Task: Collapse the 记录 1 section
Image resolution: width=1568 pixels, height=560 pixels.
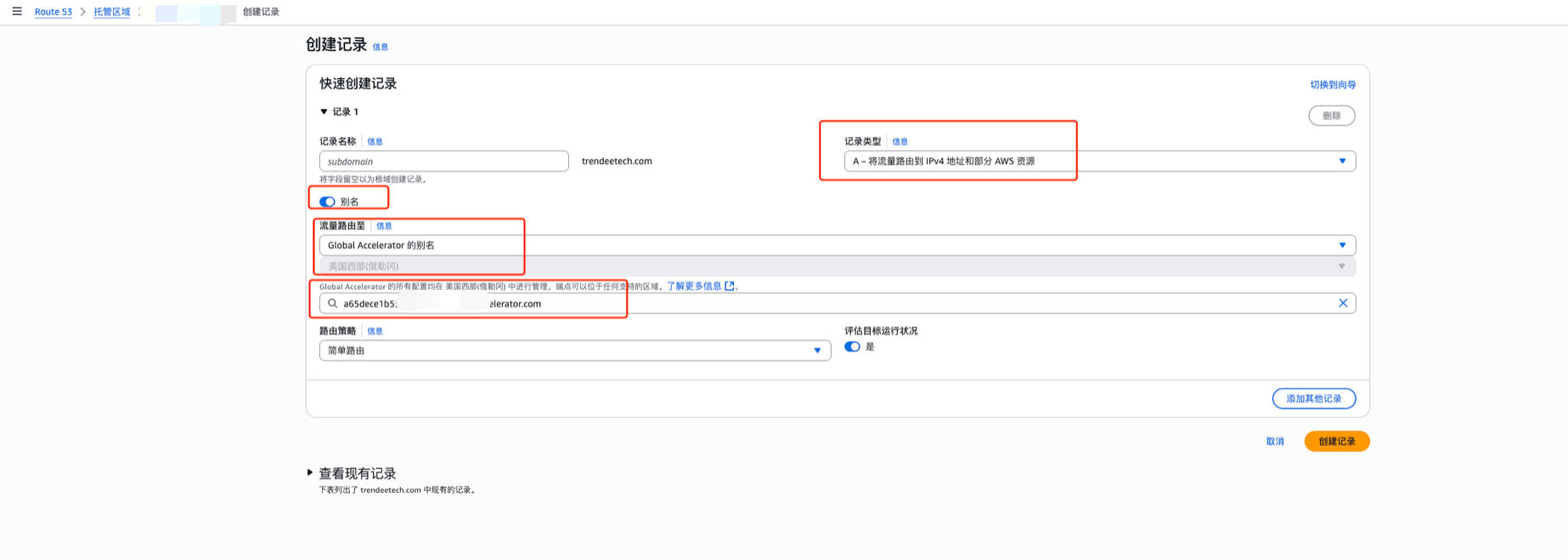Action: (x=324, y=111)
